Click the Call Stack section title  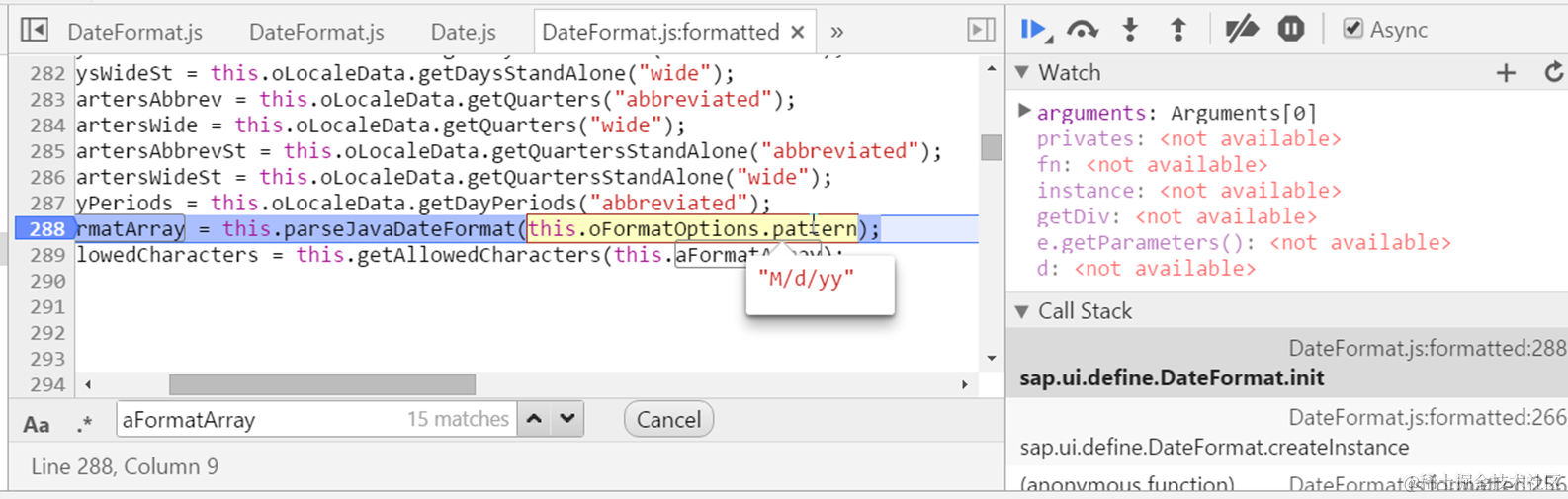pyautogui.click(x=1086, y=311)
